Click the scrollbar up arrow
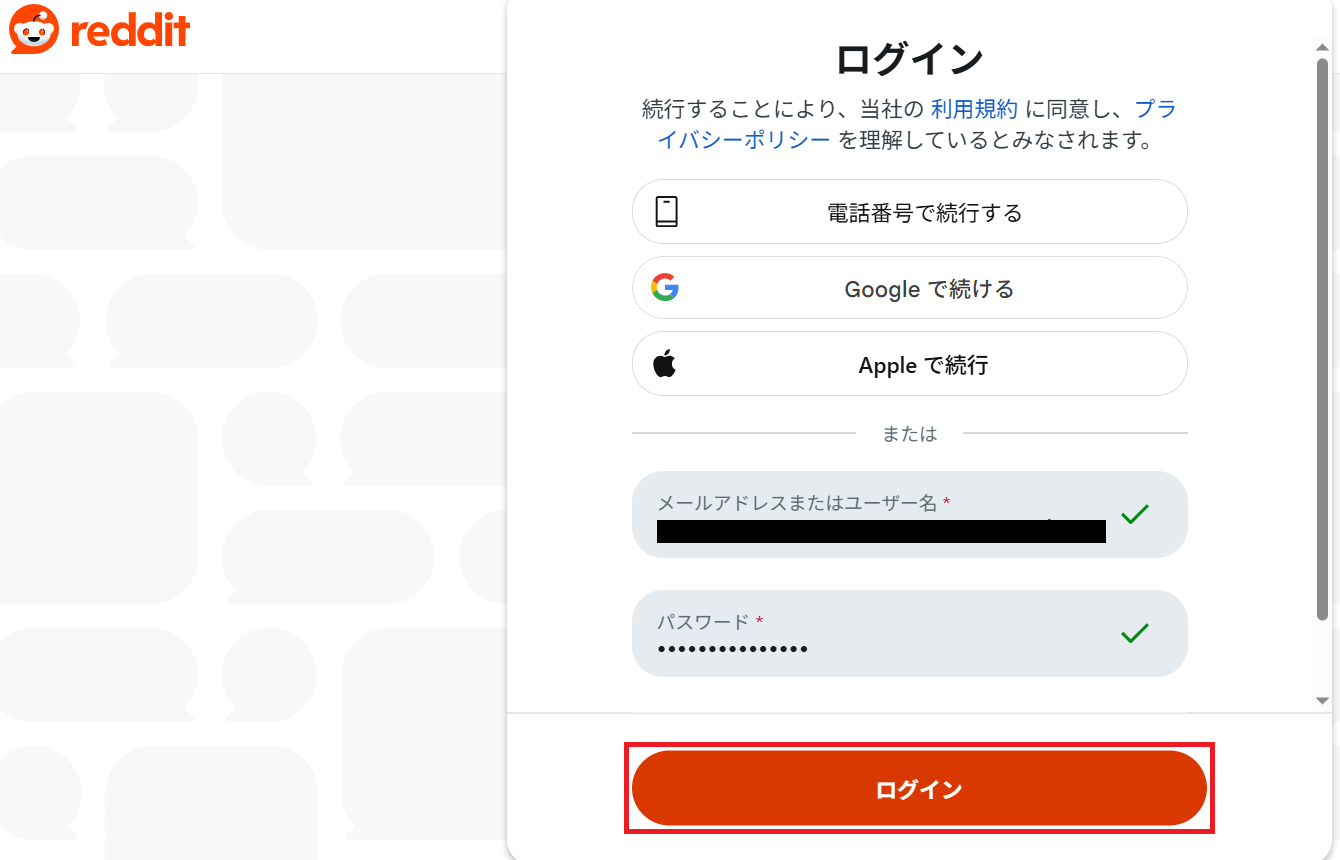The height and width of the screenshot is (860, 1340). coord(1322,44)
